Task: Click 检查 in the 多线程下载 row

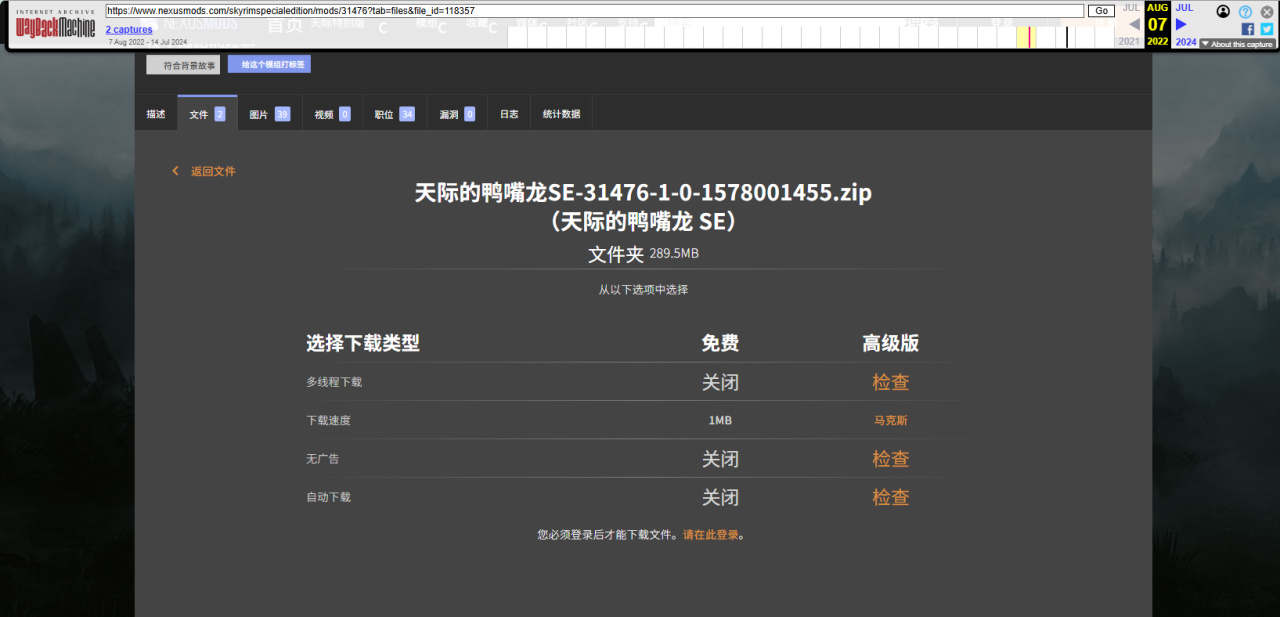Action: coord(891,382)
